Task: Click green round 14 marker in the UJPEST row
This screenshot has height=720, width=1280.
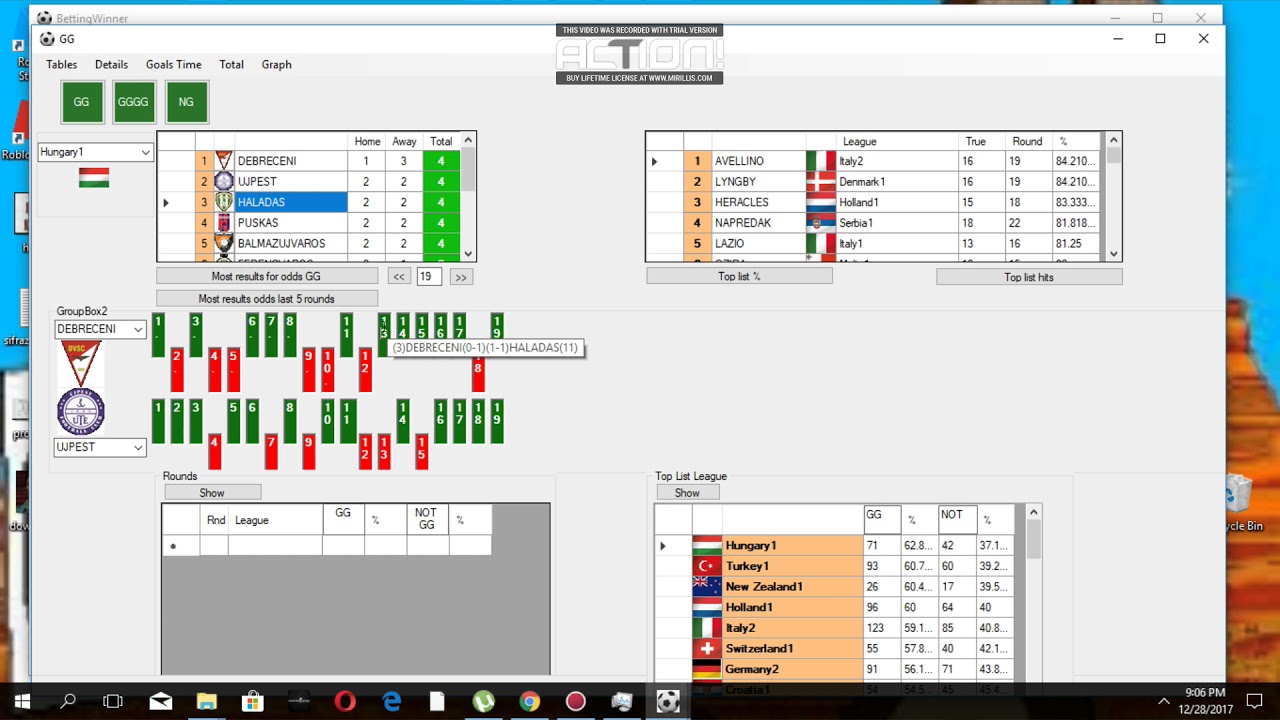Action: tap(403, 421)
